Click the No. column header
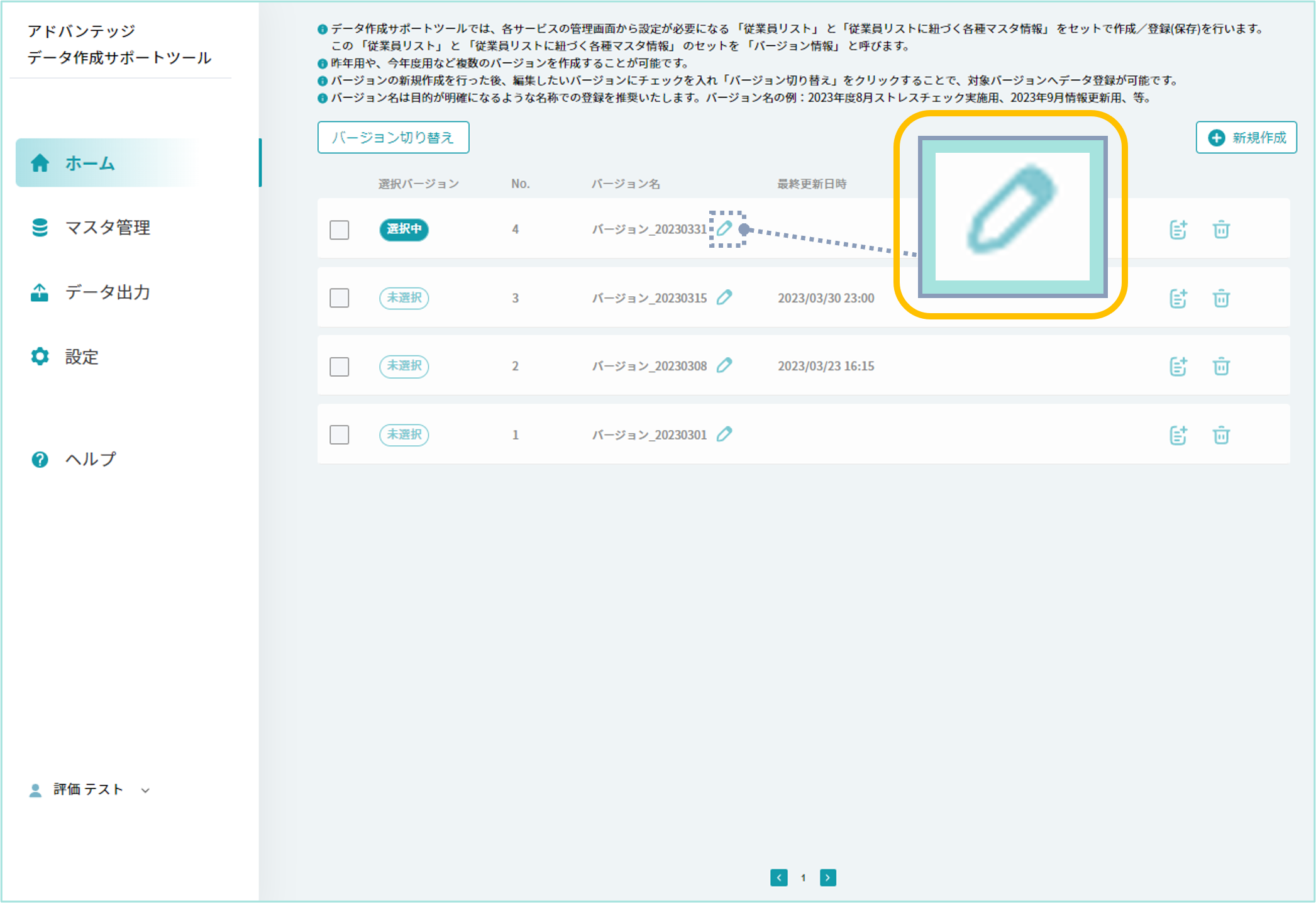This screenshot has height=903, width=1316. [520, 184]
